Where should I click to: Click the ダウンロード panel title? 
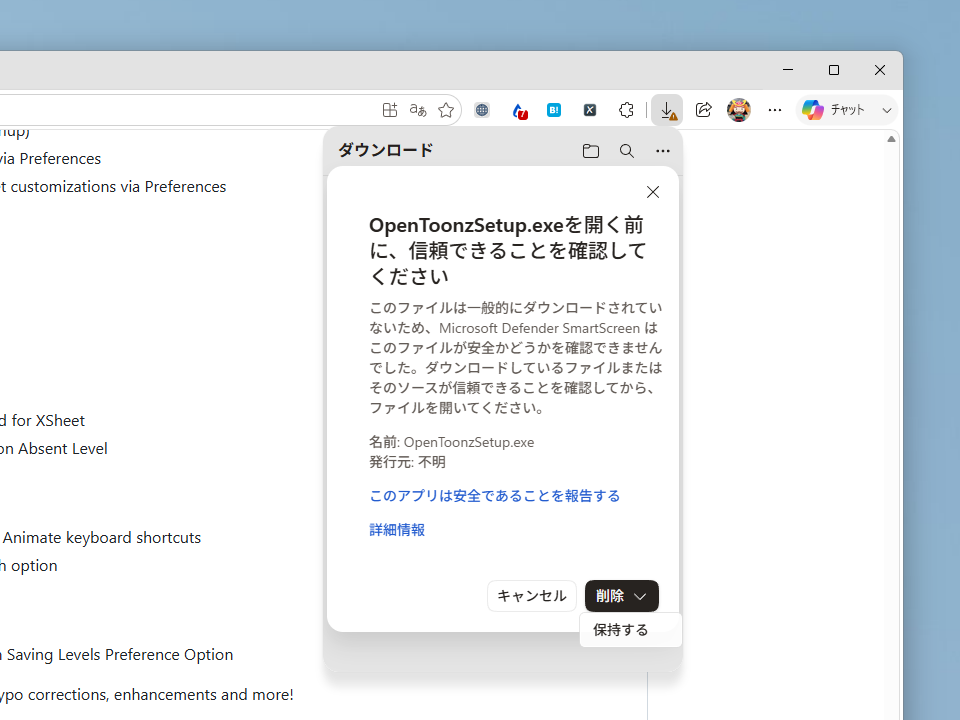pos(386,150)
